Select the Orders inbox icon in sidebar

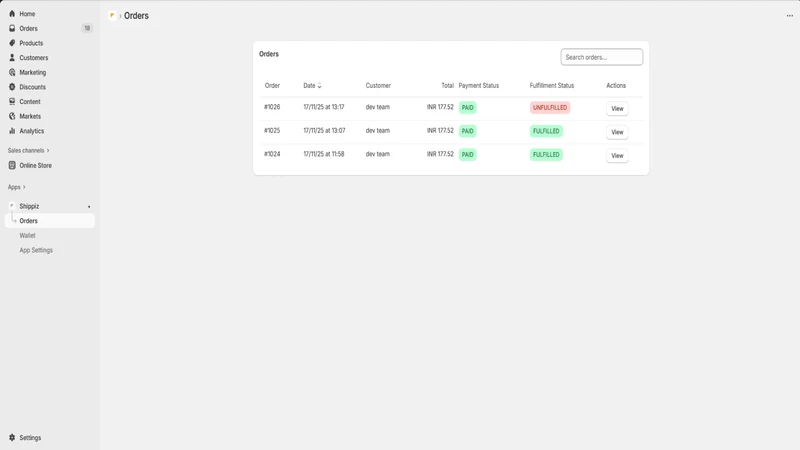tap(12, 29)
